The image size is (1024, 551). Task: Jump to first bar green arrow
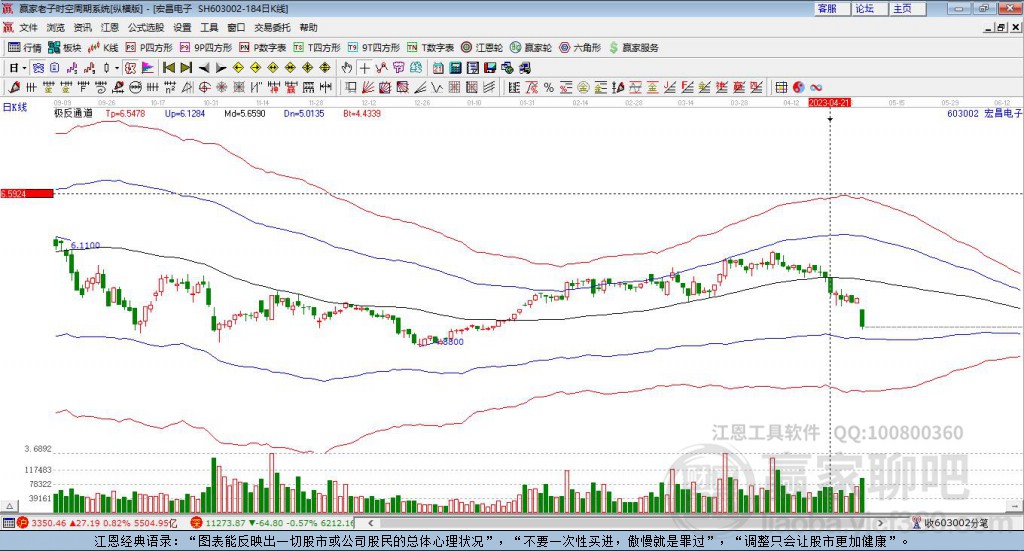coord(168,68)
